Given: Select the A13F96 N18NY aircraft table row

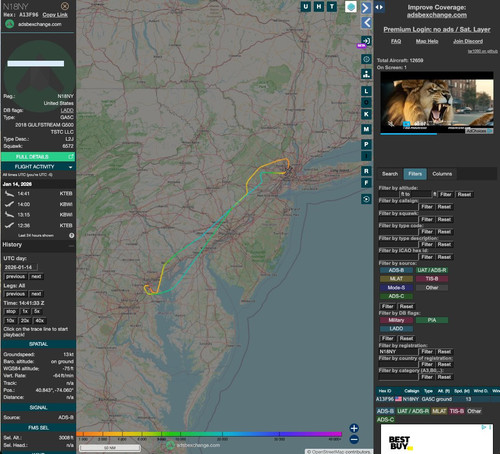Looking at the screenshot, I should (x=437, y=399).
